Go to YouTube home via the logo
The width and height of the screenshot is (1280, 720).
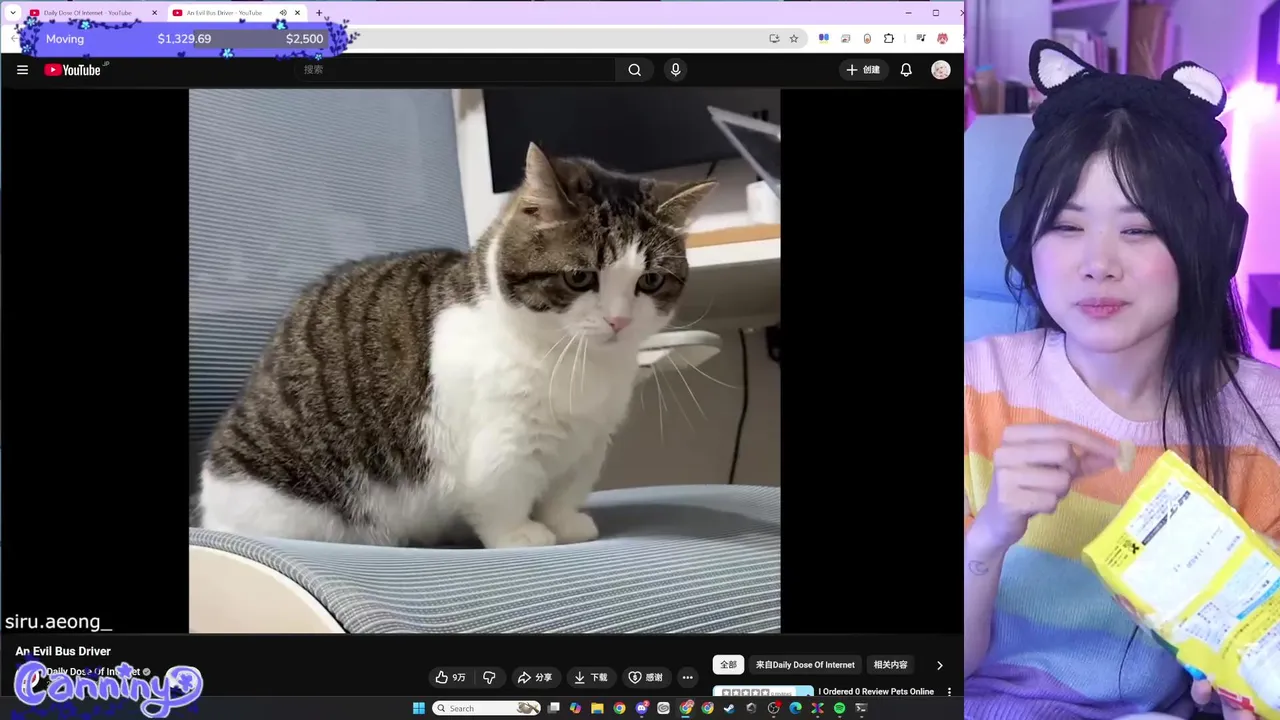pyautogui.click(x=73, y=70)
